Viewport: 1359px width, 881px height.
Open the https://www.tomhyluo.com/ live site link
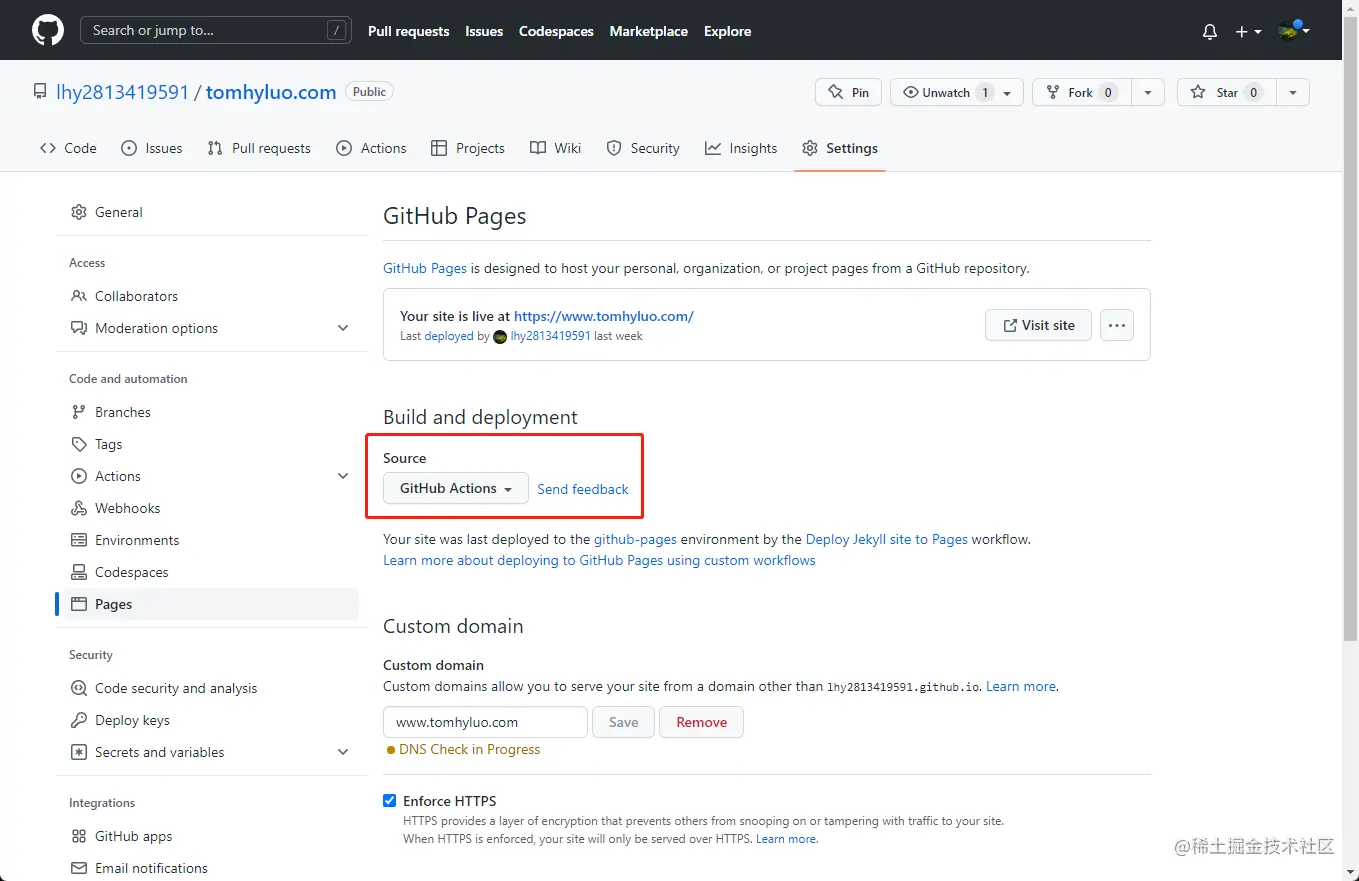[603, 316]
